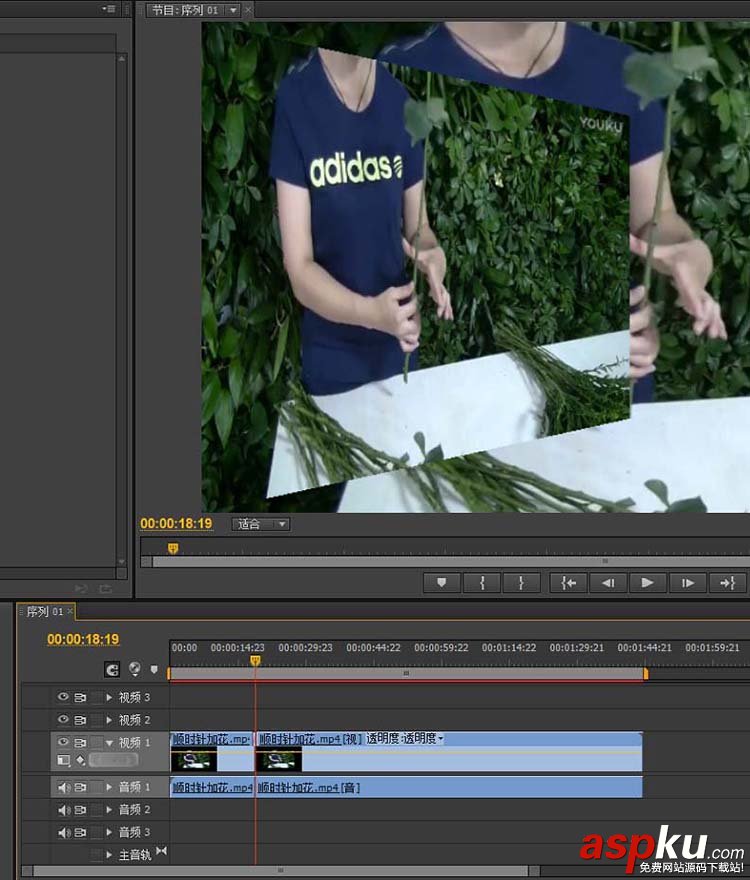This screenshot has height=880, width=750.
Task: Open the 节目: 序列 01 sequence dropdown arrow
Action: pos(233,10)
